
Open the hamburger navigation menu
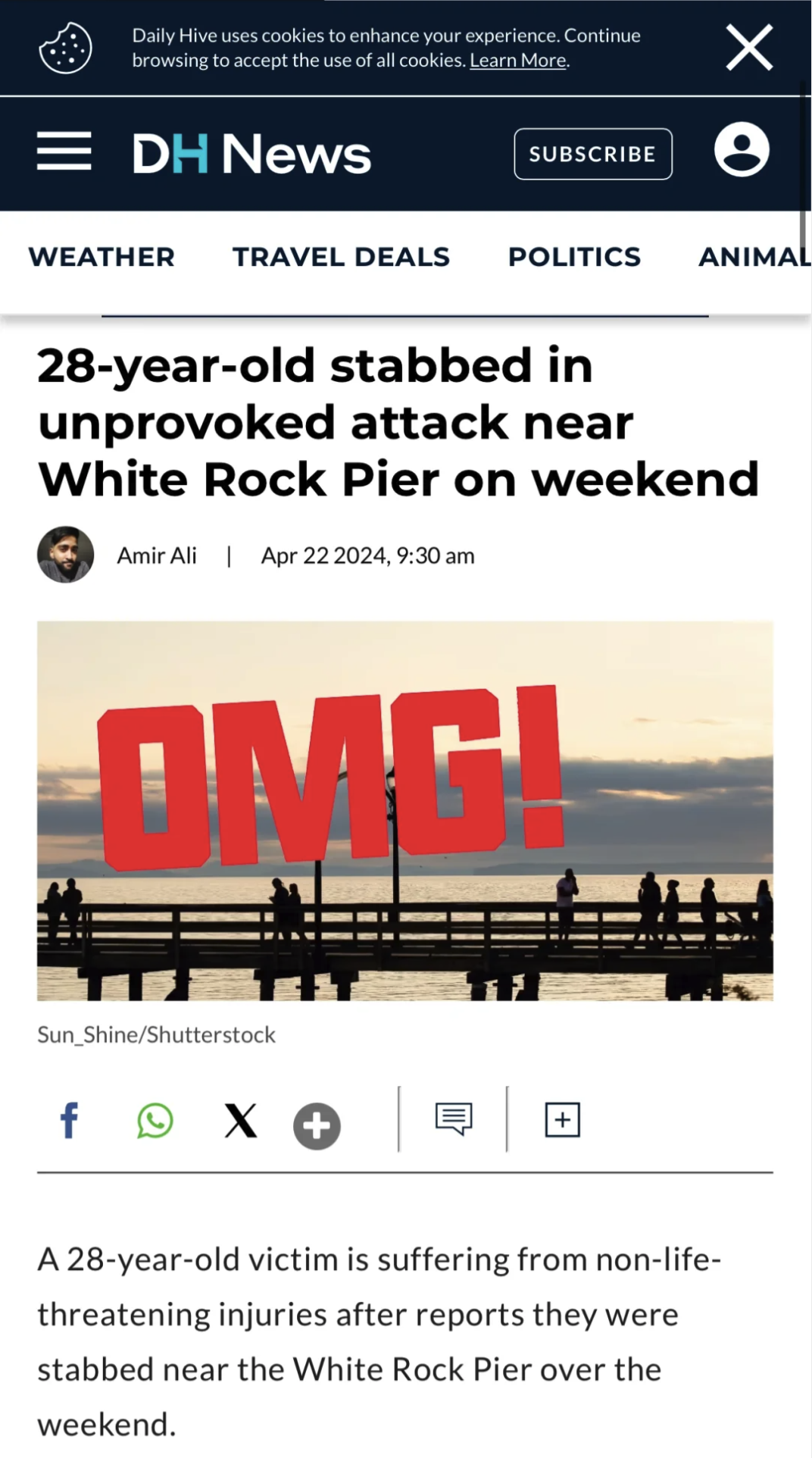click(x=64, y=151)
